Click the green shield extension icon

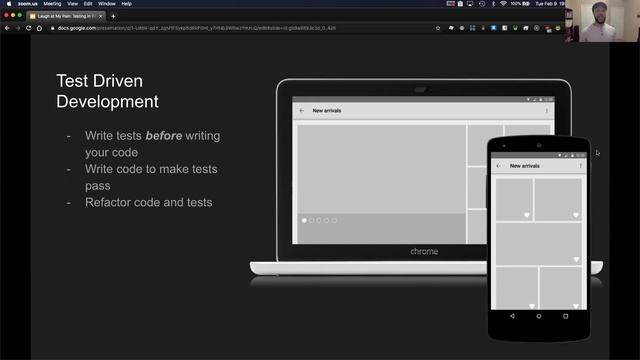pyautogui.click(x=515, y=28)
